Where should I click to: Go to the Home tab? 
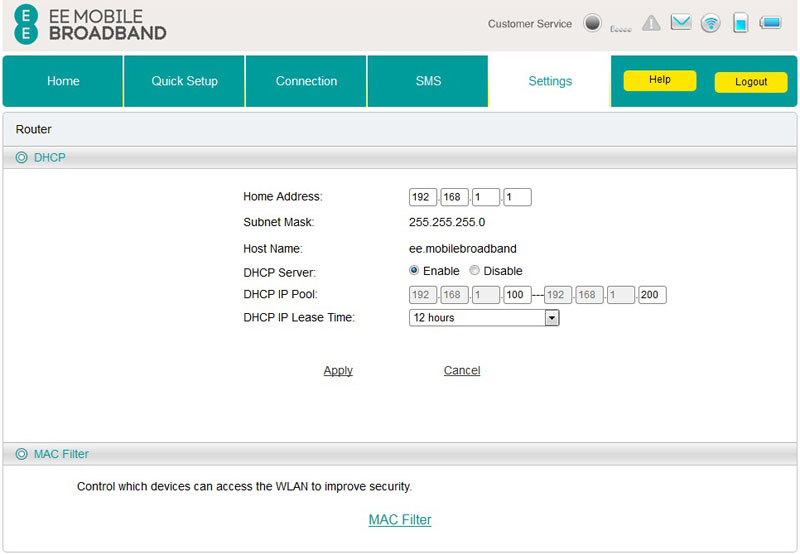[63, 81]
